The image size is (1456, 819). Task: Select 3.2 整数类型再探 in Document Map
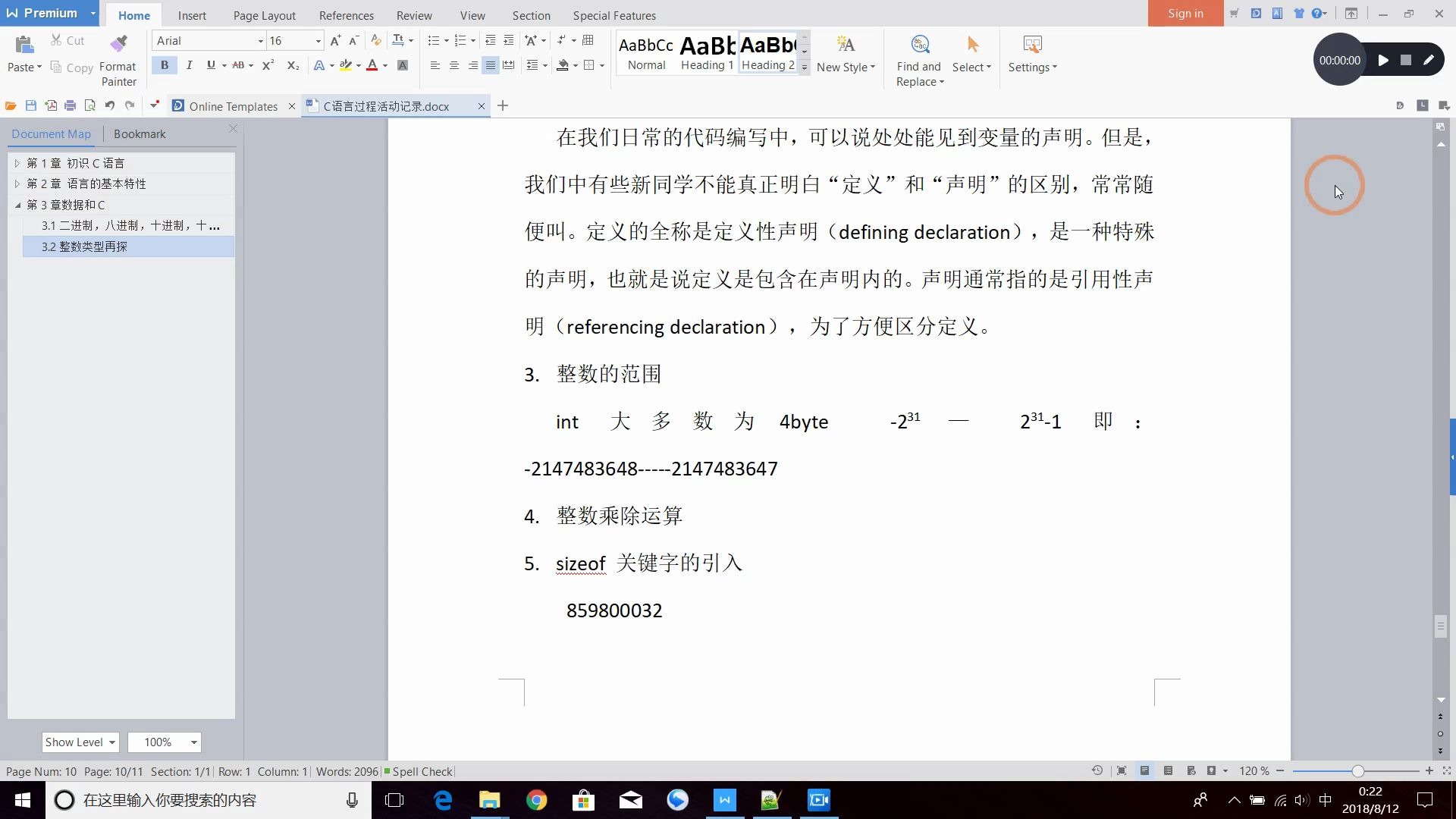pos(85,246)
